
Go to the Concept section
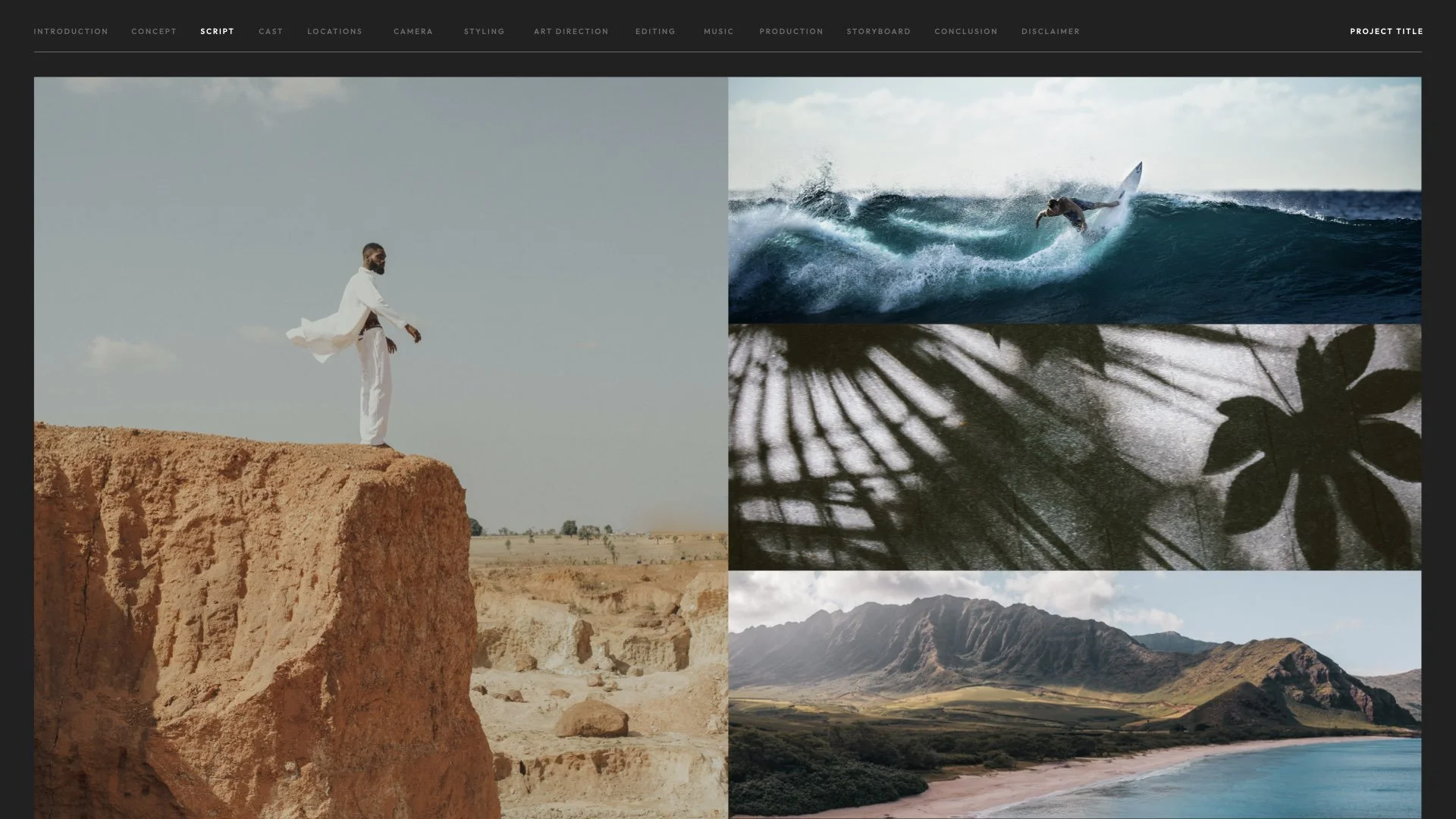[x=154, y=31]
